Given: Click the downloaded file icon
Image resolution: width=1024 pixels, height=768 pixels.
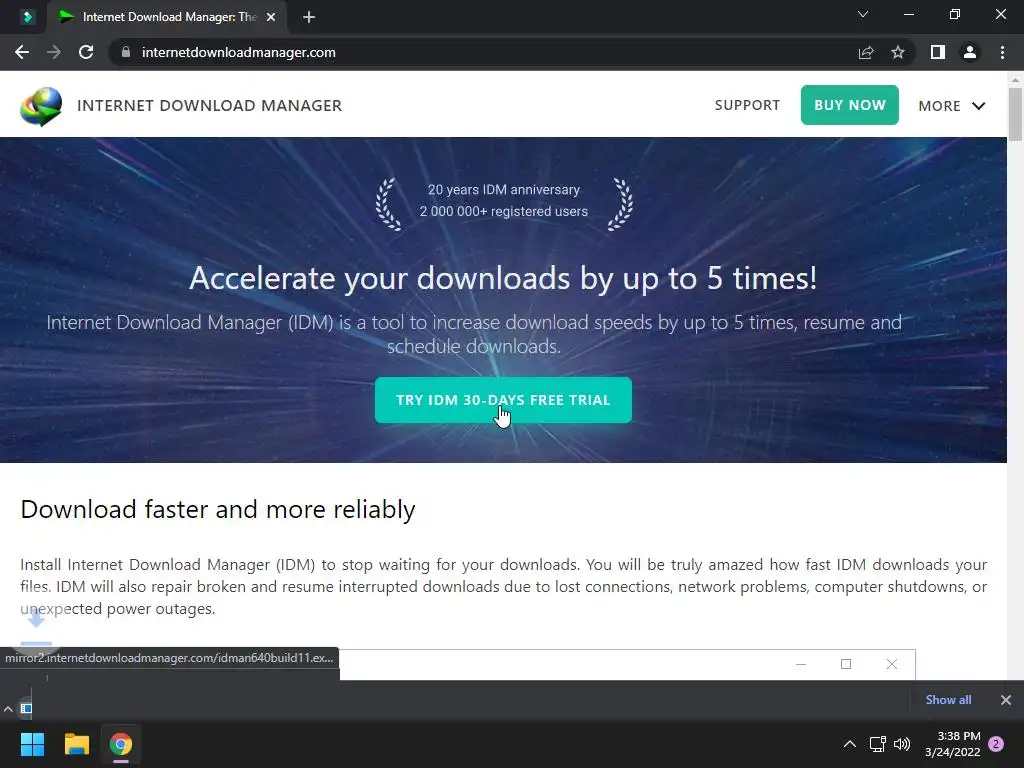Looking at the screenshot, I should tap(26, 709).
